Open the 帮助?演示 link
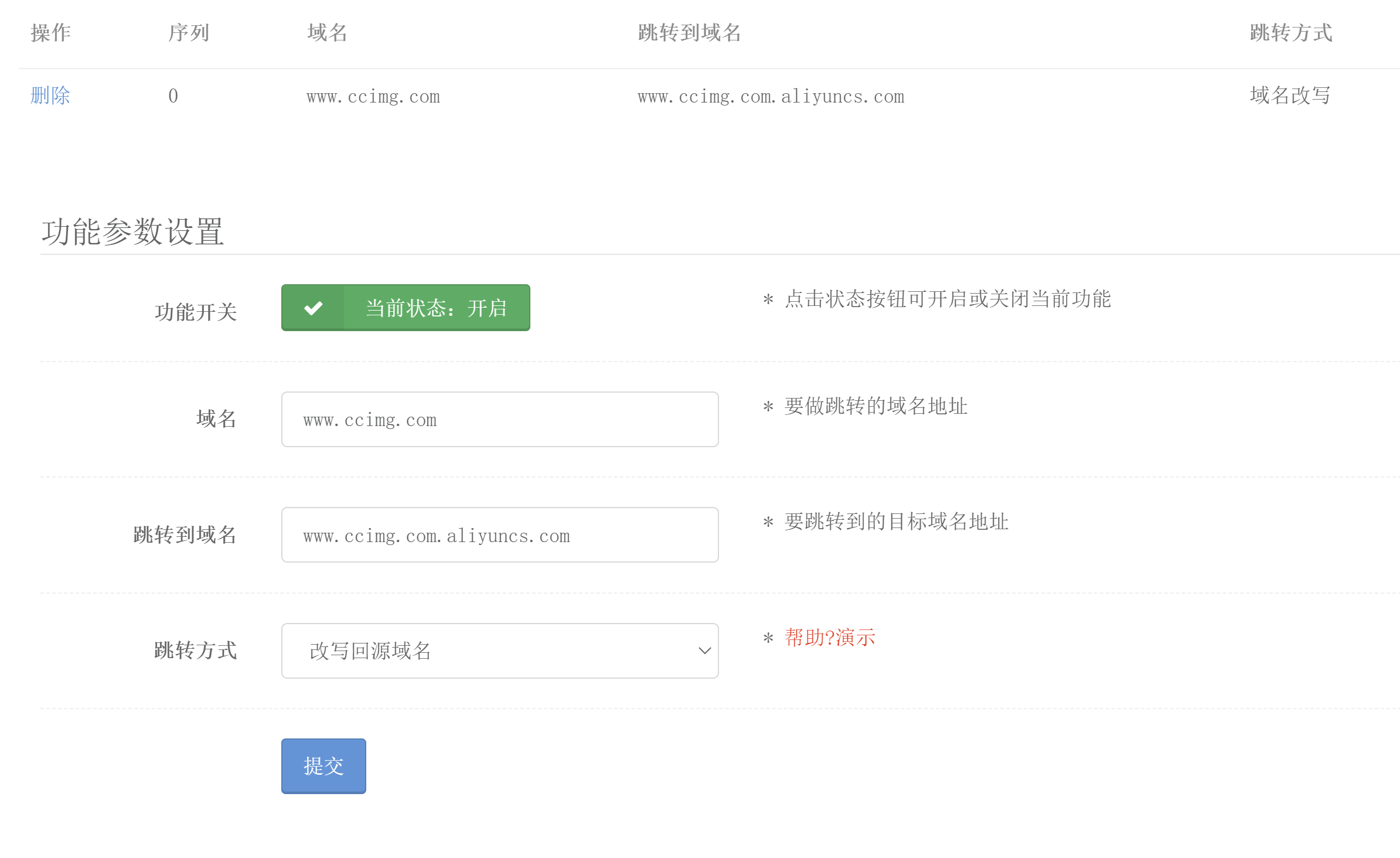 click(x=830, y=638)
